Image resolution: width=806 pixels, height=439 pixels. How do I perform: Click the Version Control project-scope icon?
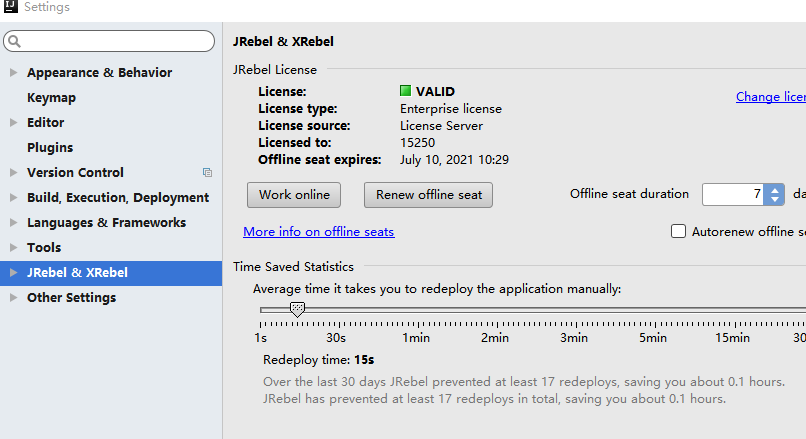tap(207, 173)
